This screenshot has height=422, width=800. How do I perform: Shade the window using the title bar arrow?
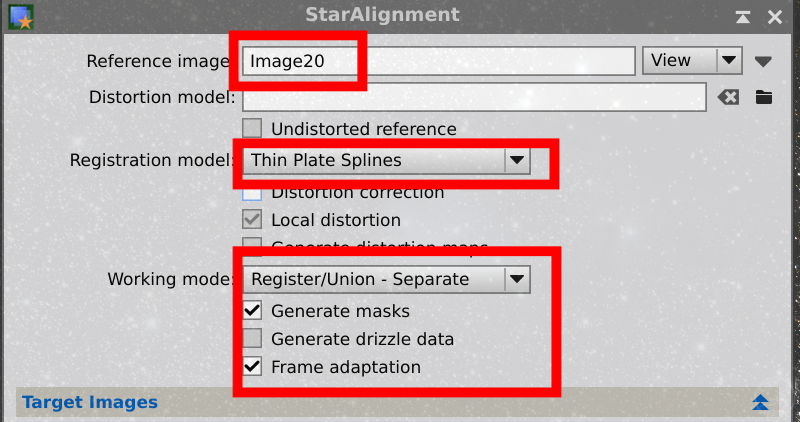coord(743,17)
